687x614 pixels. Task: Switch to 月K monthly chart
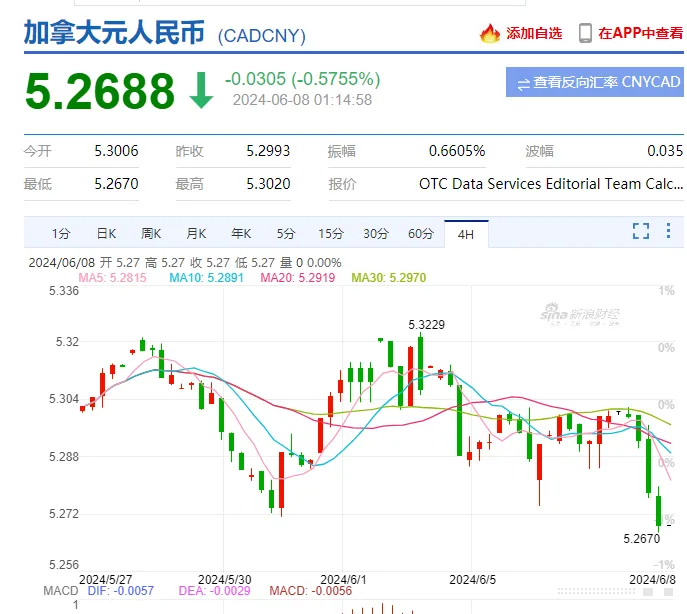(196, 234)
